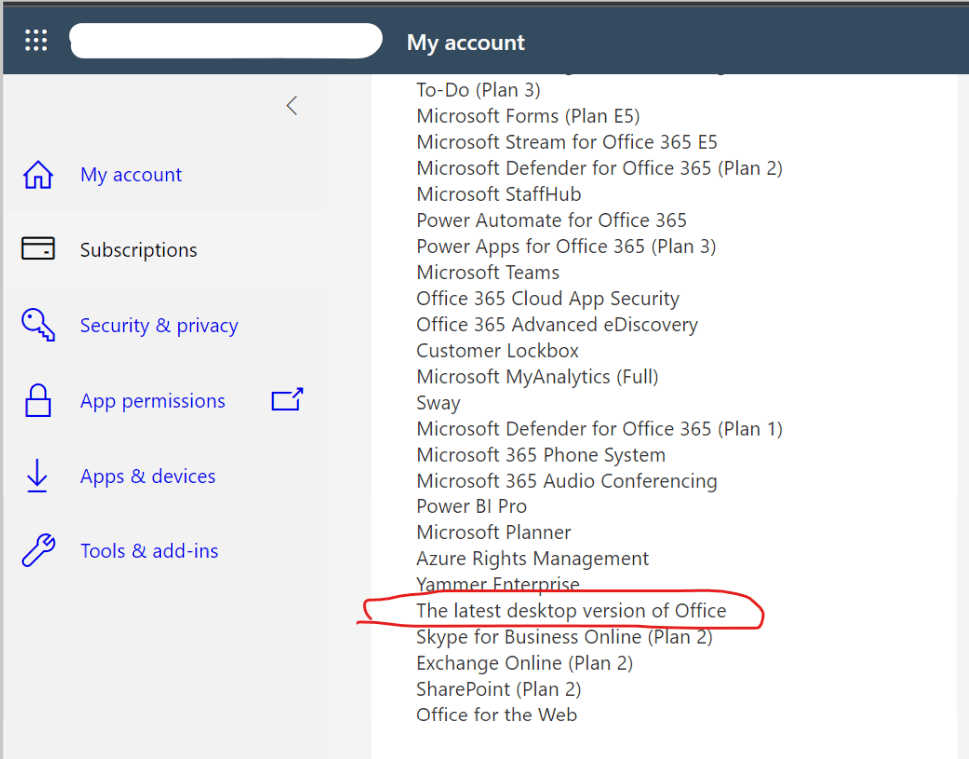Select Office 365 Cloud App Security

pyautogui.click(x=548, y=299)
